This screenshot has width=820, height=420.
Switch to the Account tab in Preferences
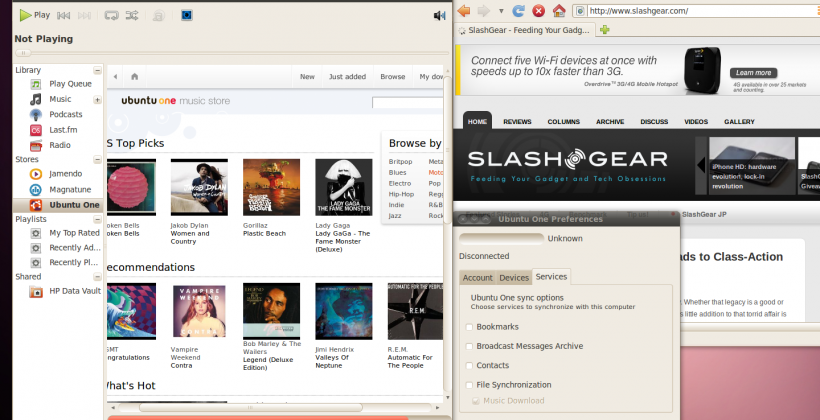tap(477, 278)
